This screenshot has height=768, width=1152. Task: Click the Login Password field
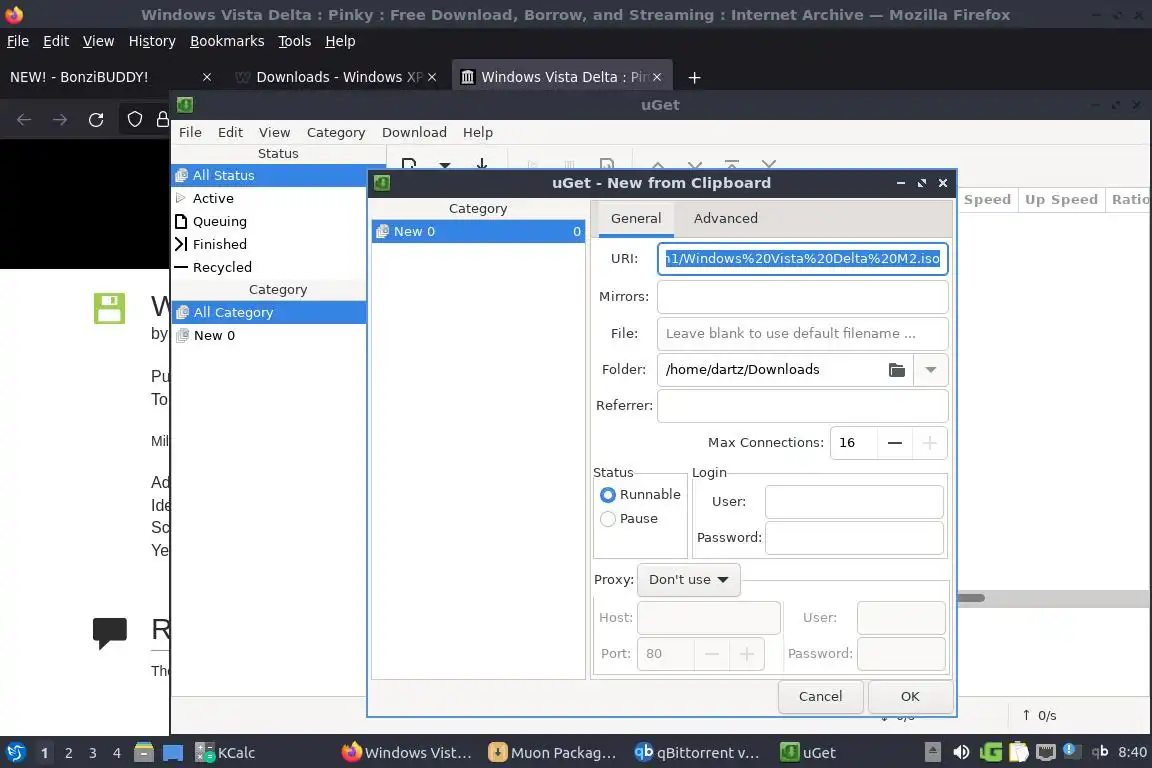854,538
